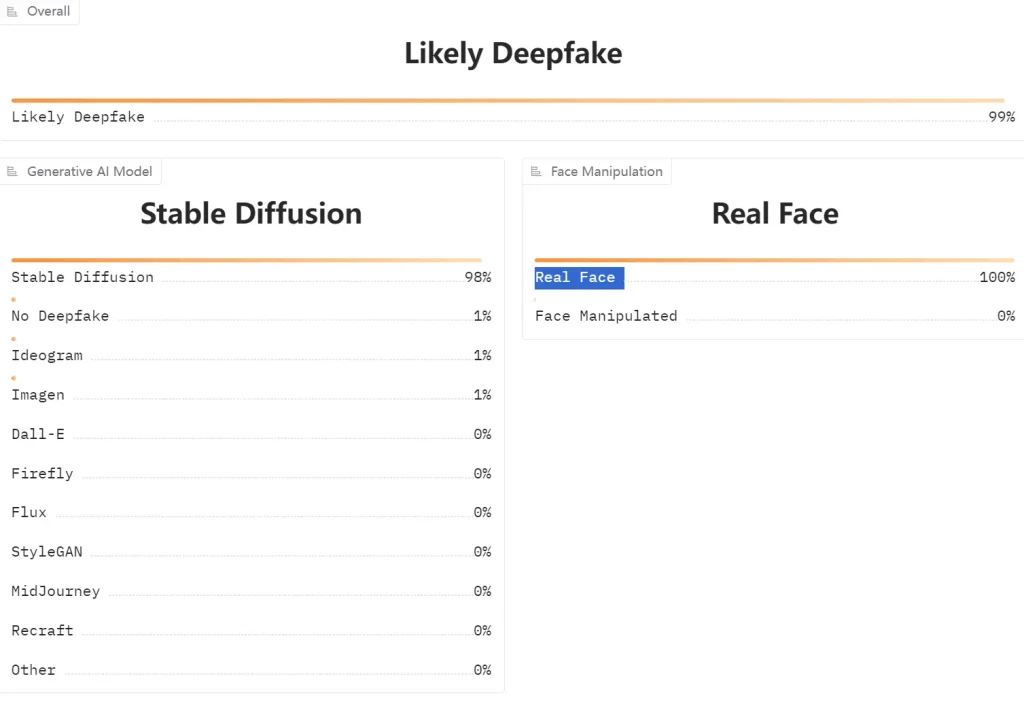1024x702 pixels.
Task: Click the Stable Diffusion result heading
Action: [x=251, y=213]
